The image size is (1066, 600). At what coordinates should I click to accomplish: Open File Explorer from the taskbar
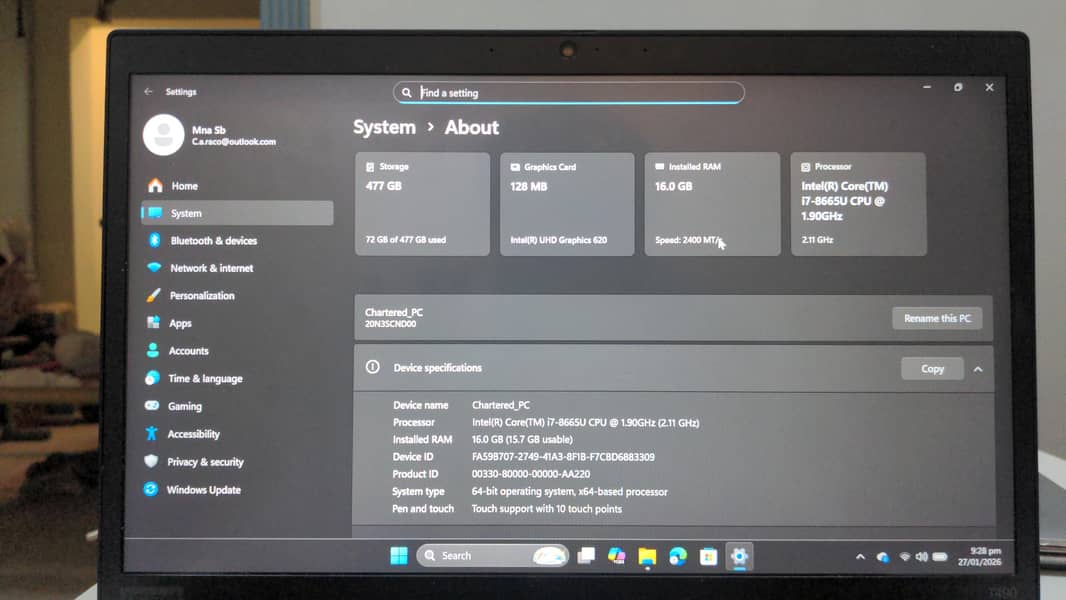[647, 556]
